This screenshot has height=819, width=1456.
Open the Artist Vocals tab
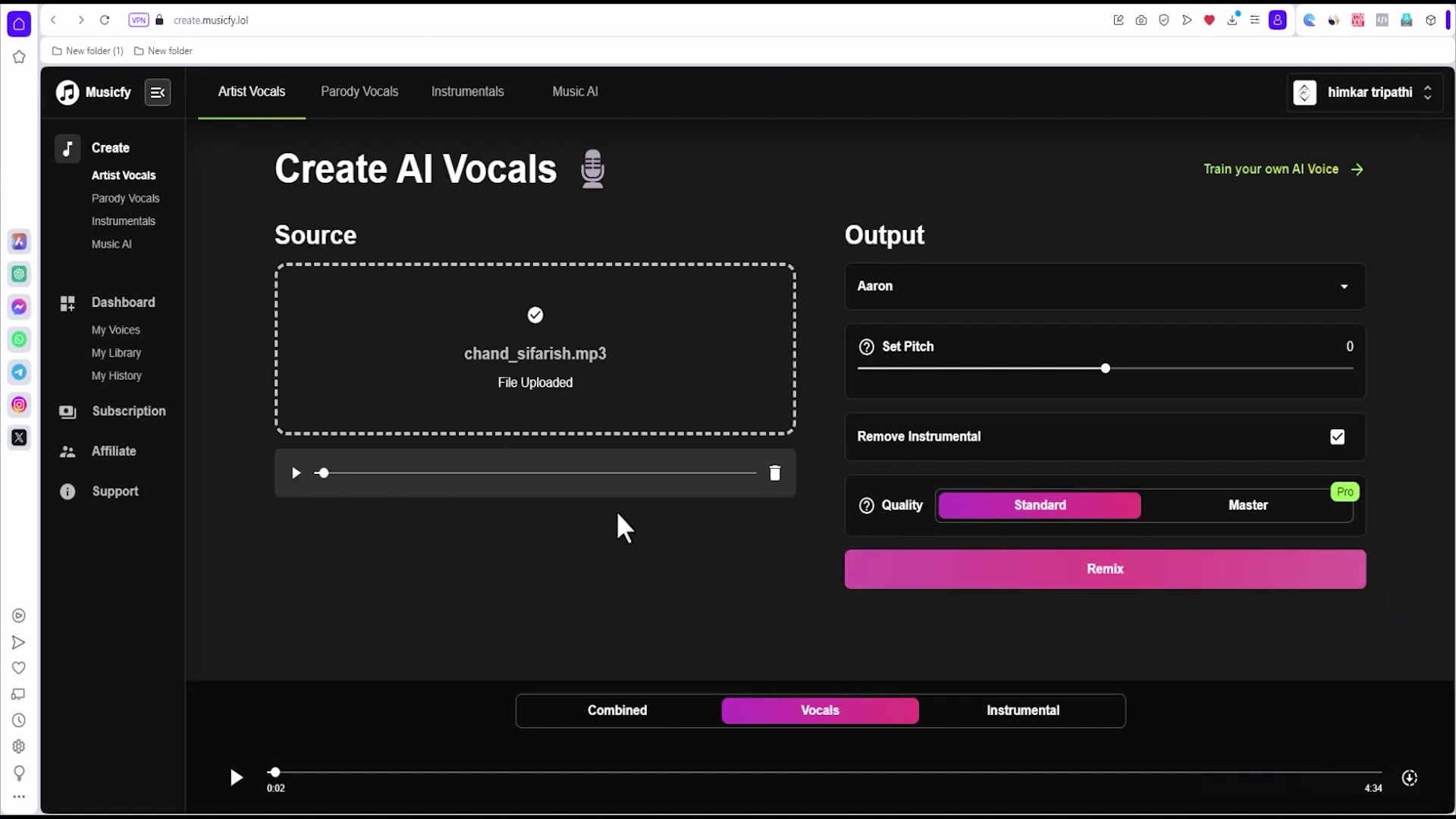tap(252, 92)
